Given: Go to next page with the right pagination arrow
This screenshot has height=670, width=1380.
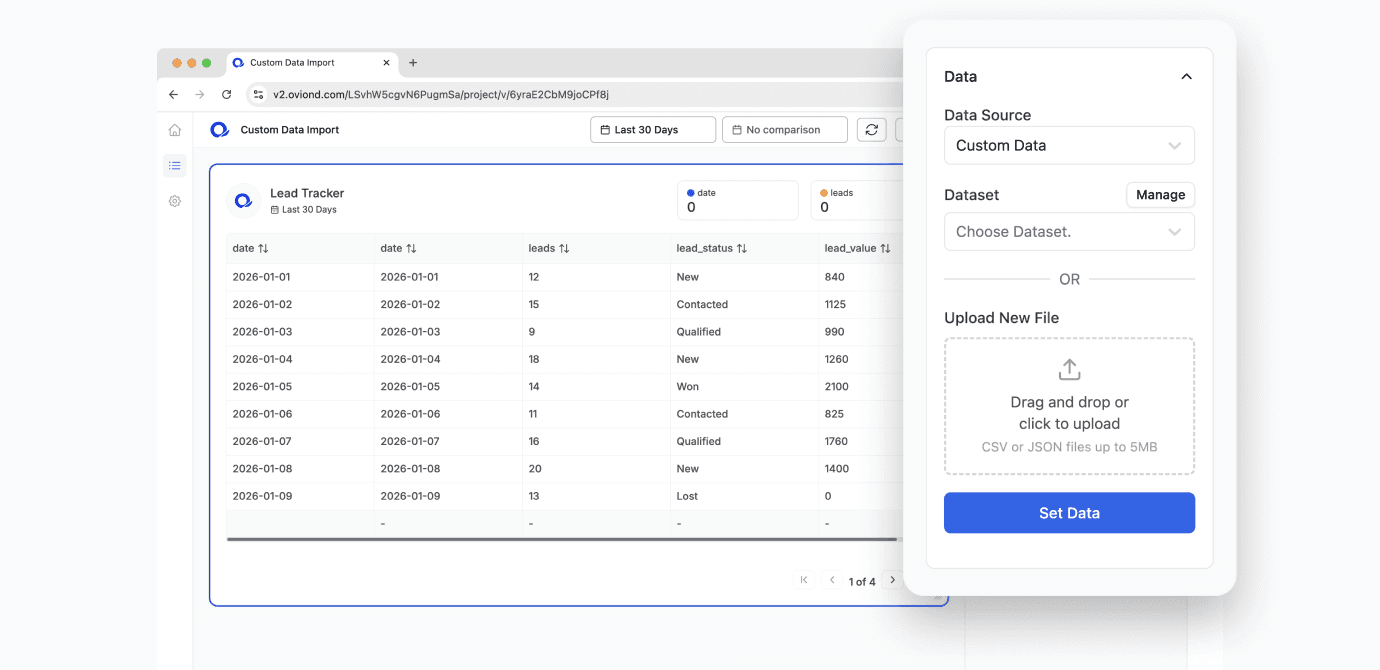Looking at the screenshot, I should 892,579.
